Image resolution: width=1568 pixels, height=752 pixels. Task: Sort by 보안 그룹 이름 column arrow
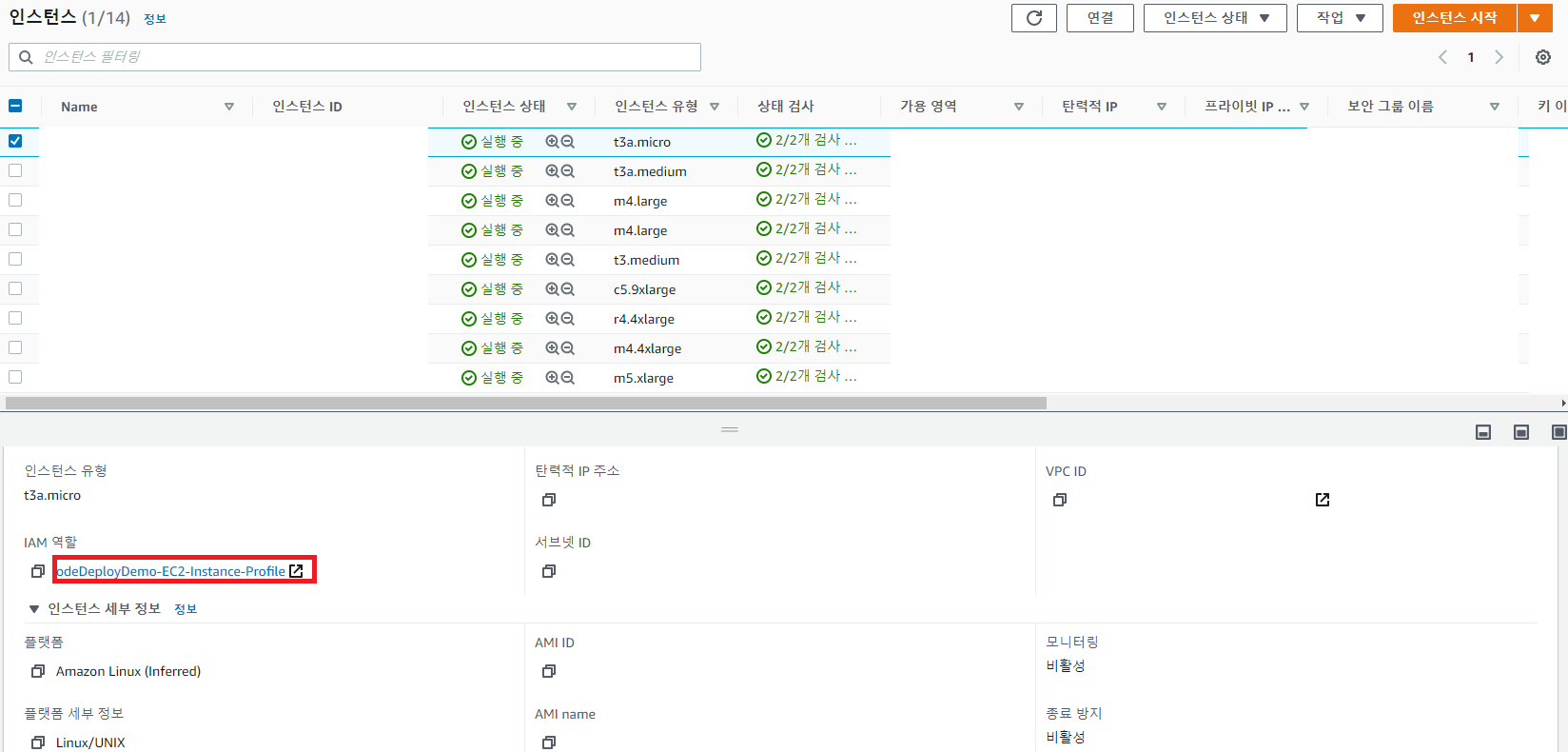pyautogui.click(x=1495, y=107)
